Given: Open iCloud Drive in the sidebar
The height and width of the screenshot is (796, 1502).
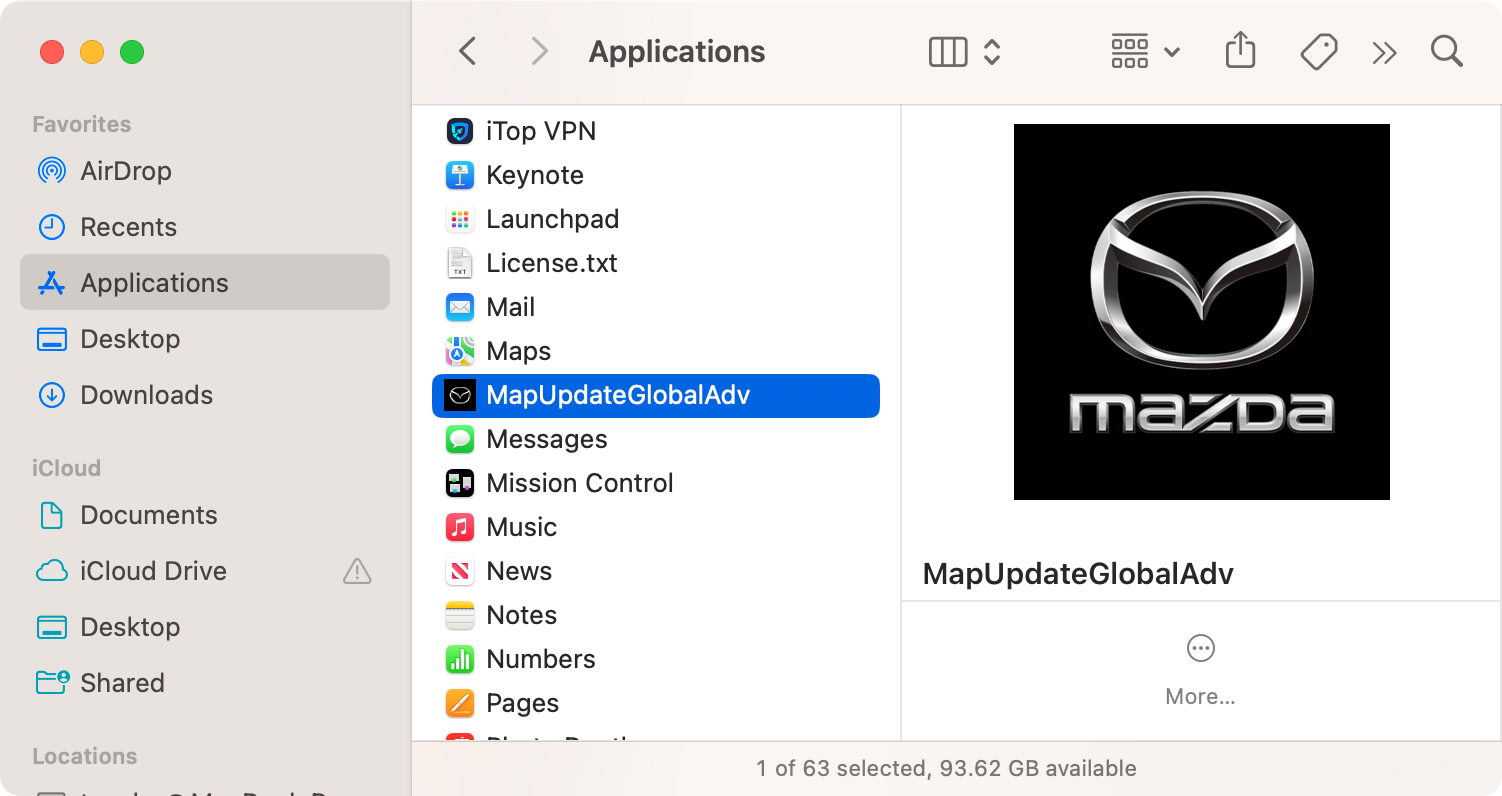Looking at the screenshot, I should [x=205, y=571].
